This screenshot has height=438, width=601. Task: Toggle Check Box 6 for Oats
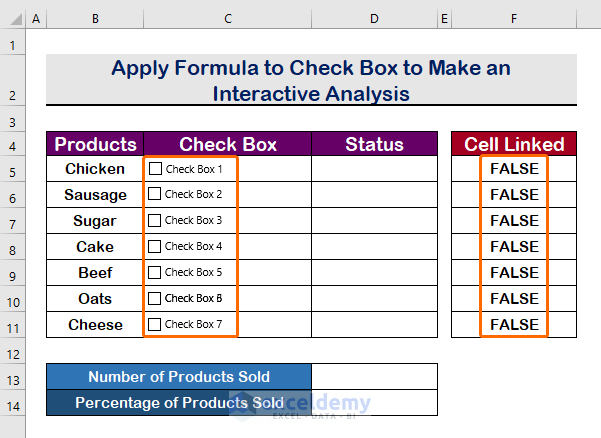click(x=154, y=299)
